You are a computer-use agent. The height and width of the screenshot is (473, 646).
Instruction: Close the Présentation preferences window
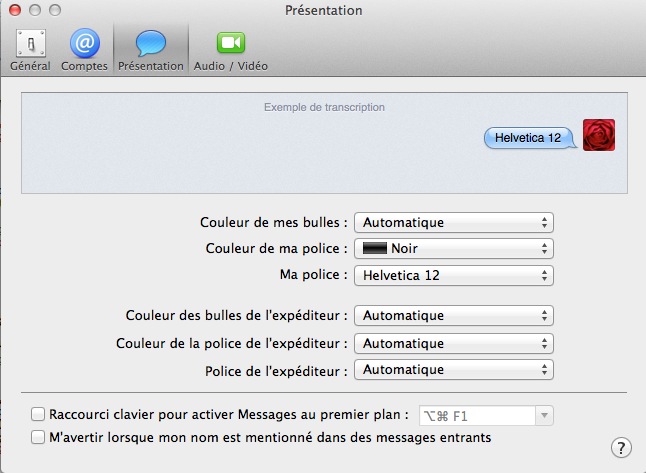pos(15,10)
